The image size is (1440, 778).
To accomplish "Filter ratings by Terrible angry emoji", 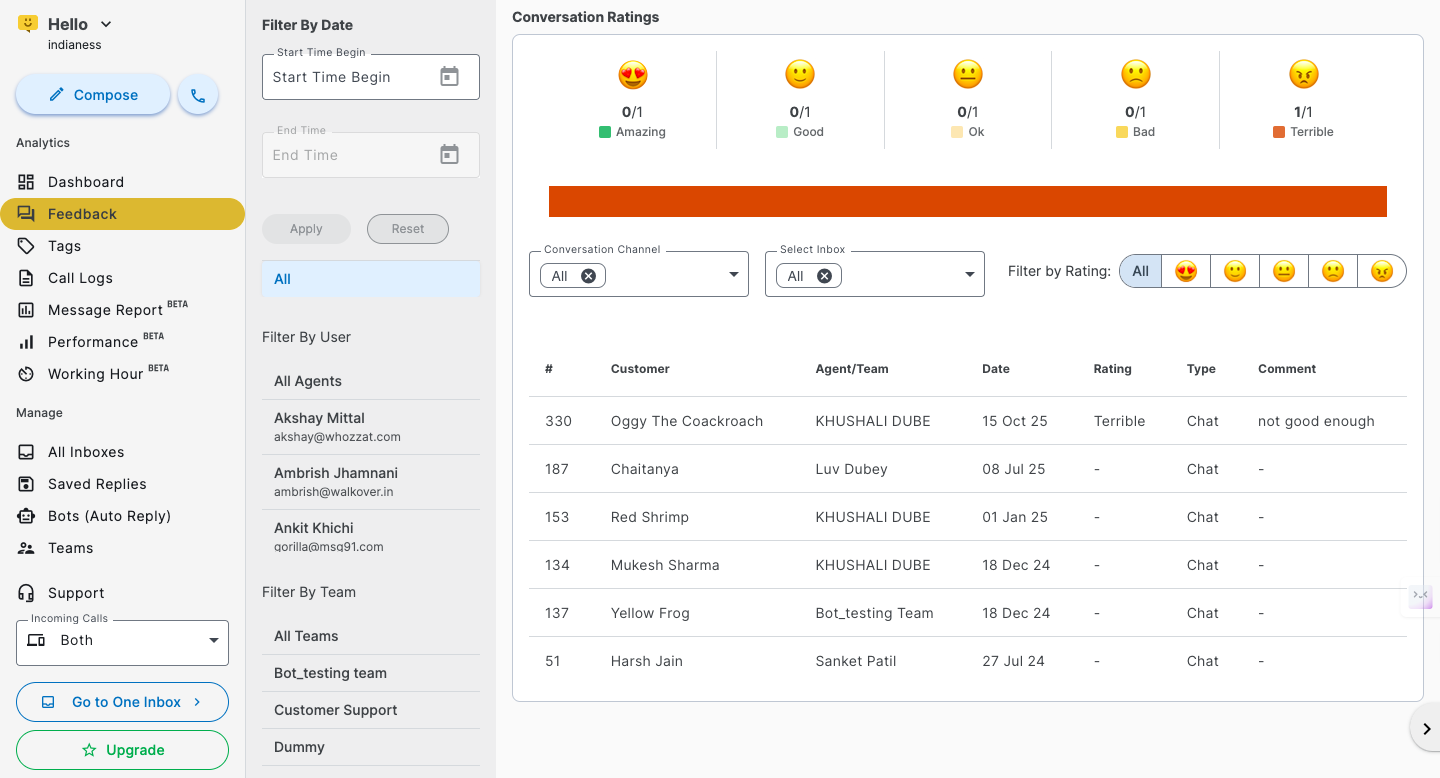I will [1382, 271].
